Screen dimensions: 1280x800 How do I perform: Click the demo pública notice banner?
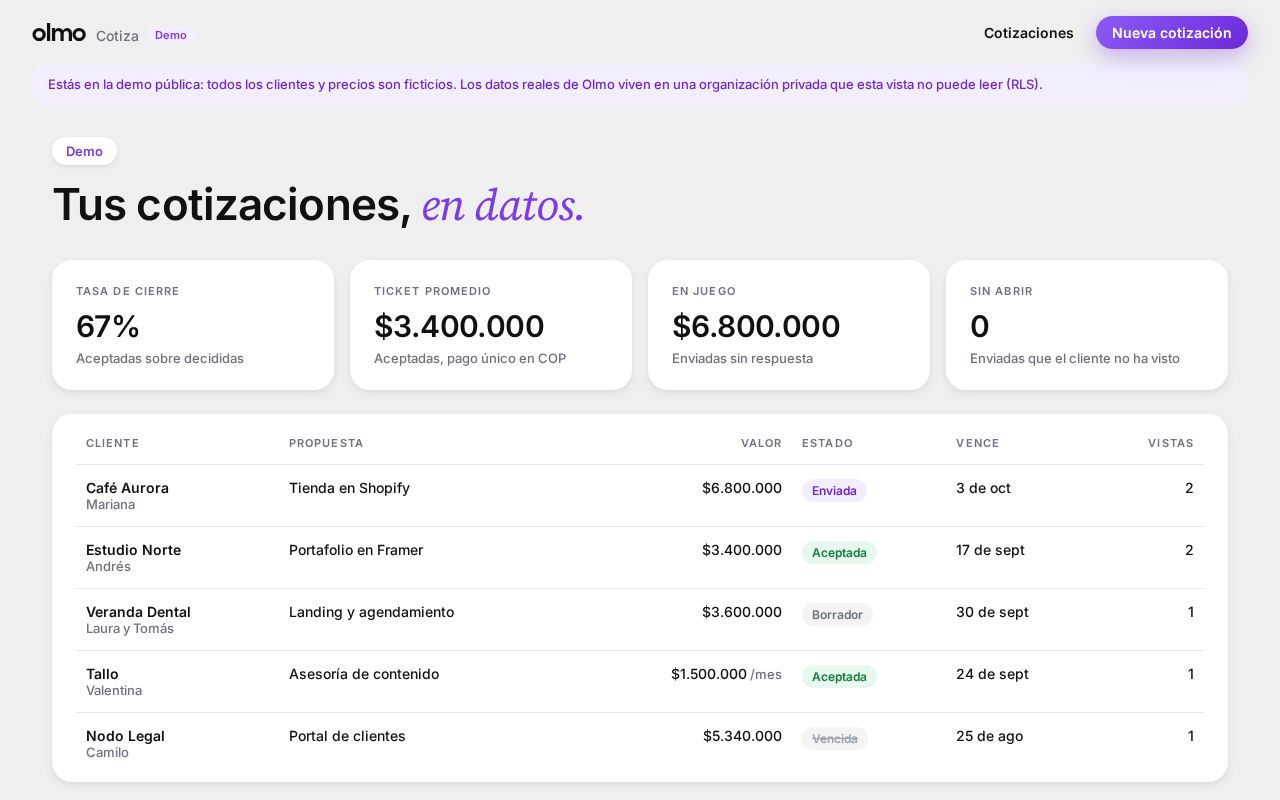click(640, 85)
